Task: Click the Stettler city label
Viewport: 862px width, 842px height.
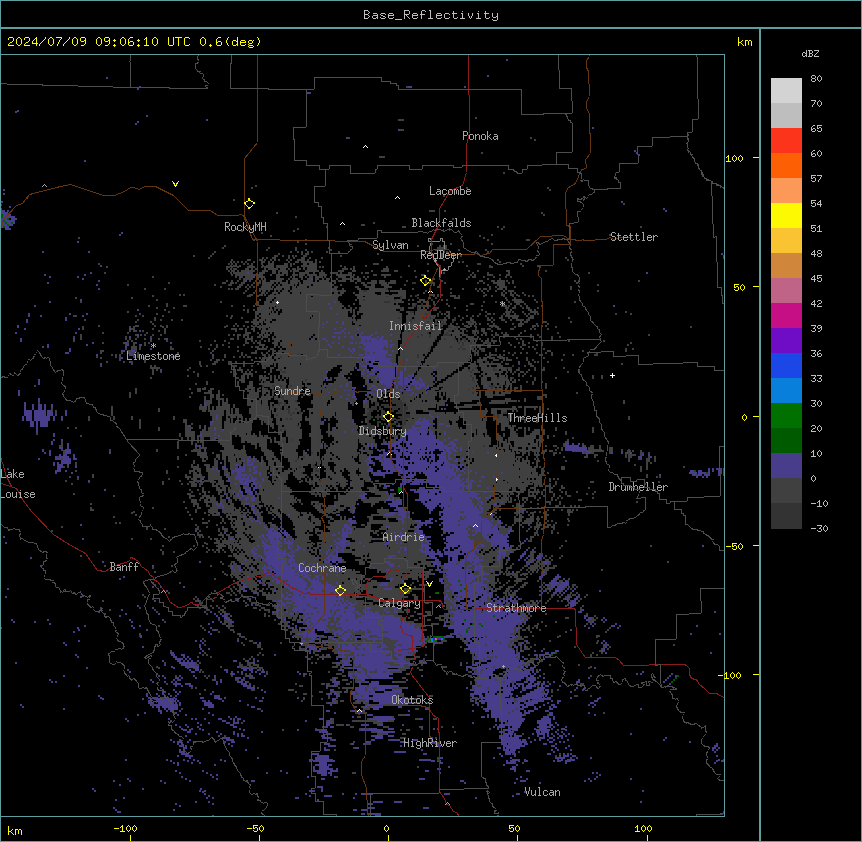Action: pos(634,237)
